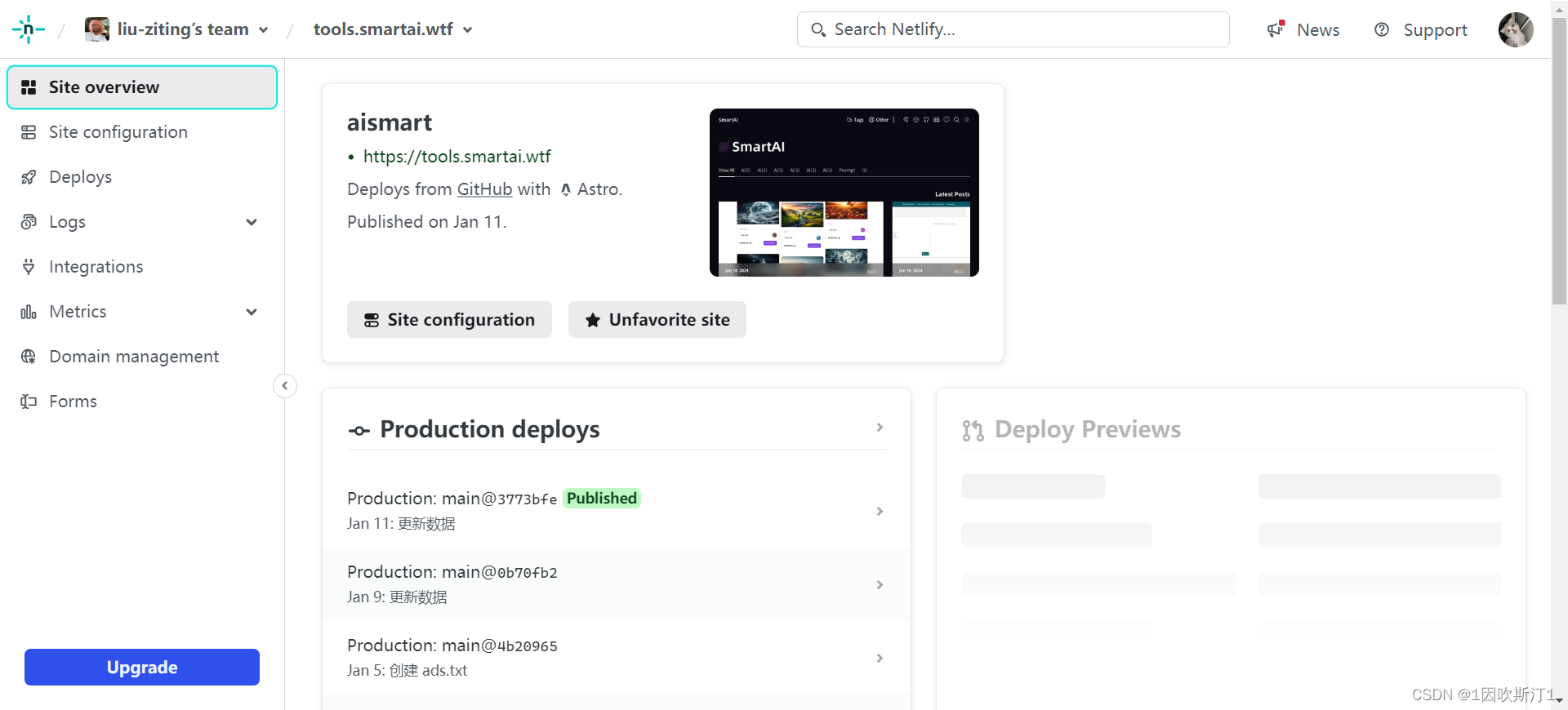This screenshot has height=710, width=1568.
Task: Click the chevron on main@3773bfe row
Action: pyautogui.click(x=880, y=512)
